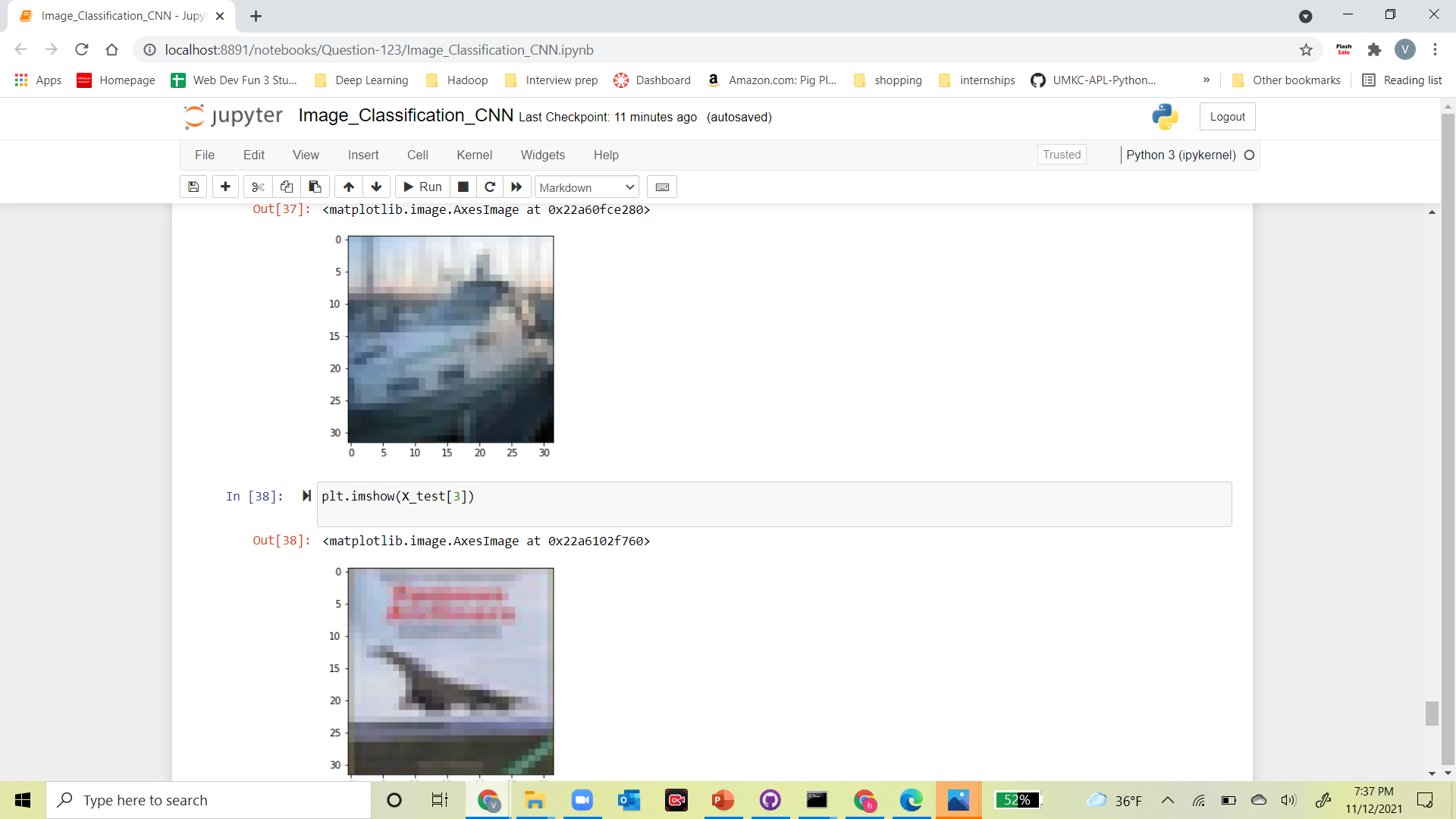This screenshot has height=819, width=1456.
Task: Move selected cell down arrow
Action: pos(376,187)
